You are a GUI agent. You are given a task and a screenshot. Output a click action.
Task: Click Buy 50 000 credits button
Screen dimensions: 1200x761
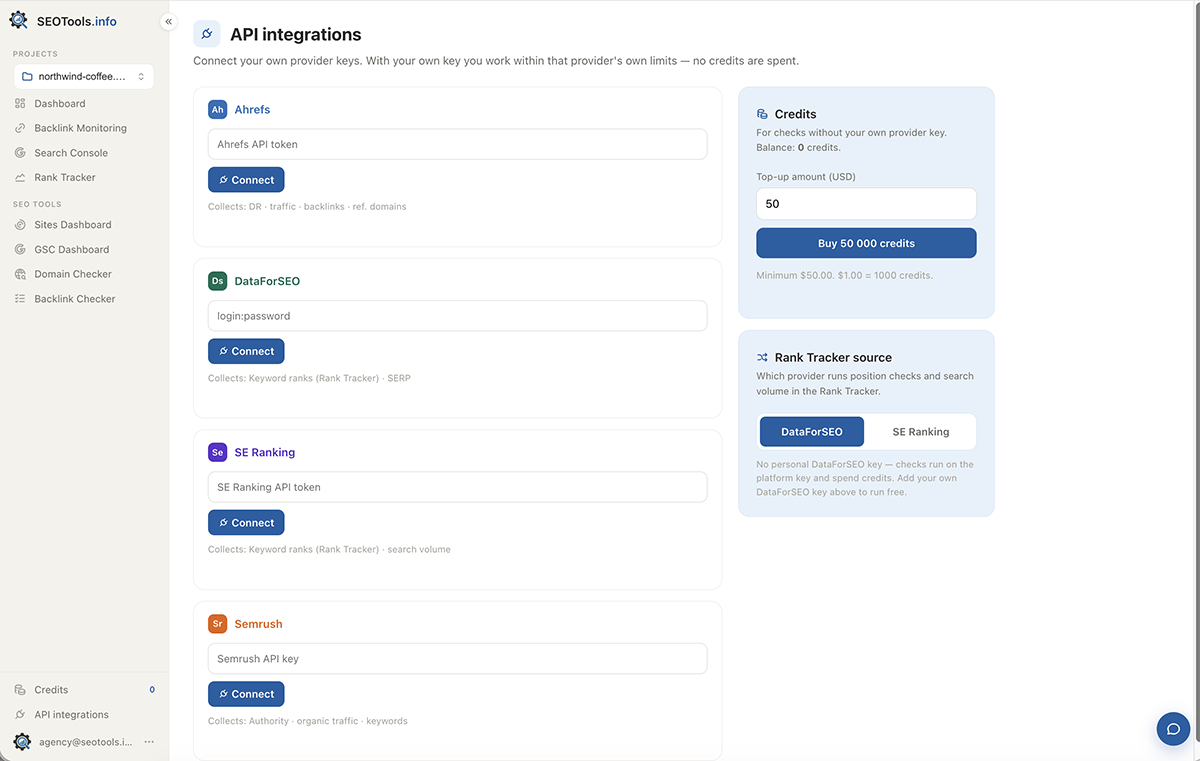click(x=866, y=243)
